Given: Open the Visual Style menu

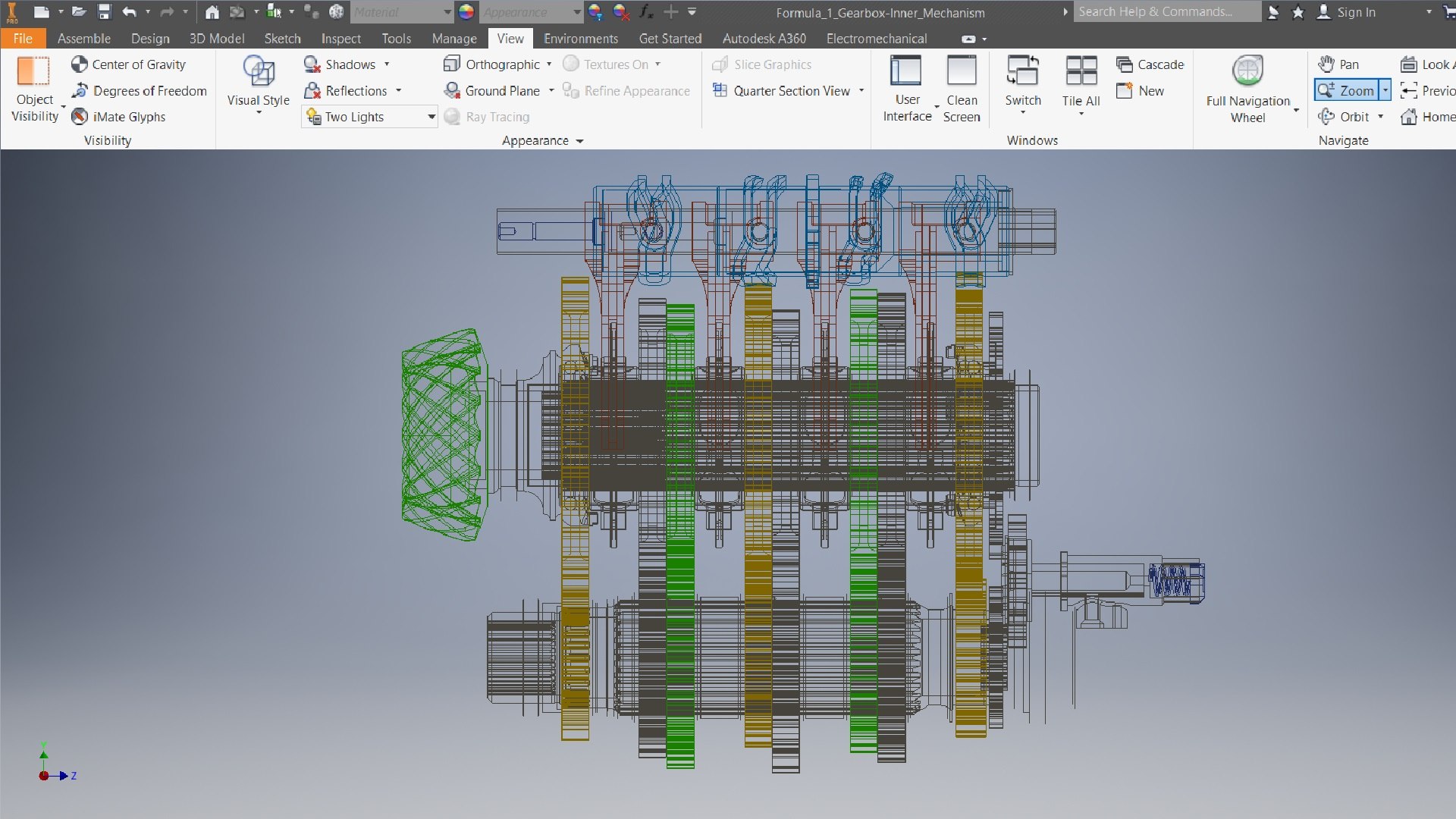Looking at the screenshot, I should tap(259, 85).
